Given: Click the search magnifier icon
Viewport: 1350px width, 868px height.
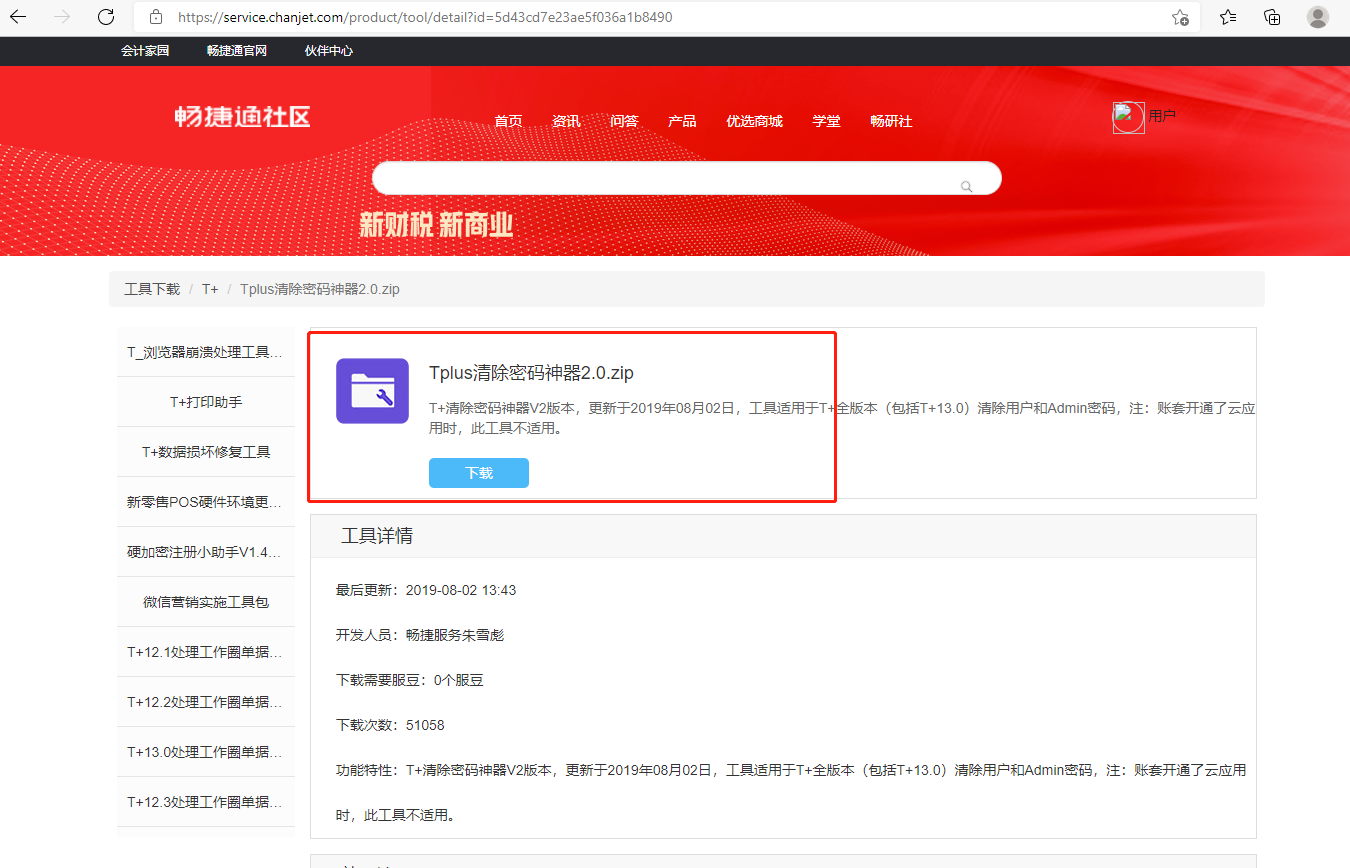Looking at the screenshot, I should coord(966,186).
